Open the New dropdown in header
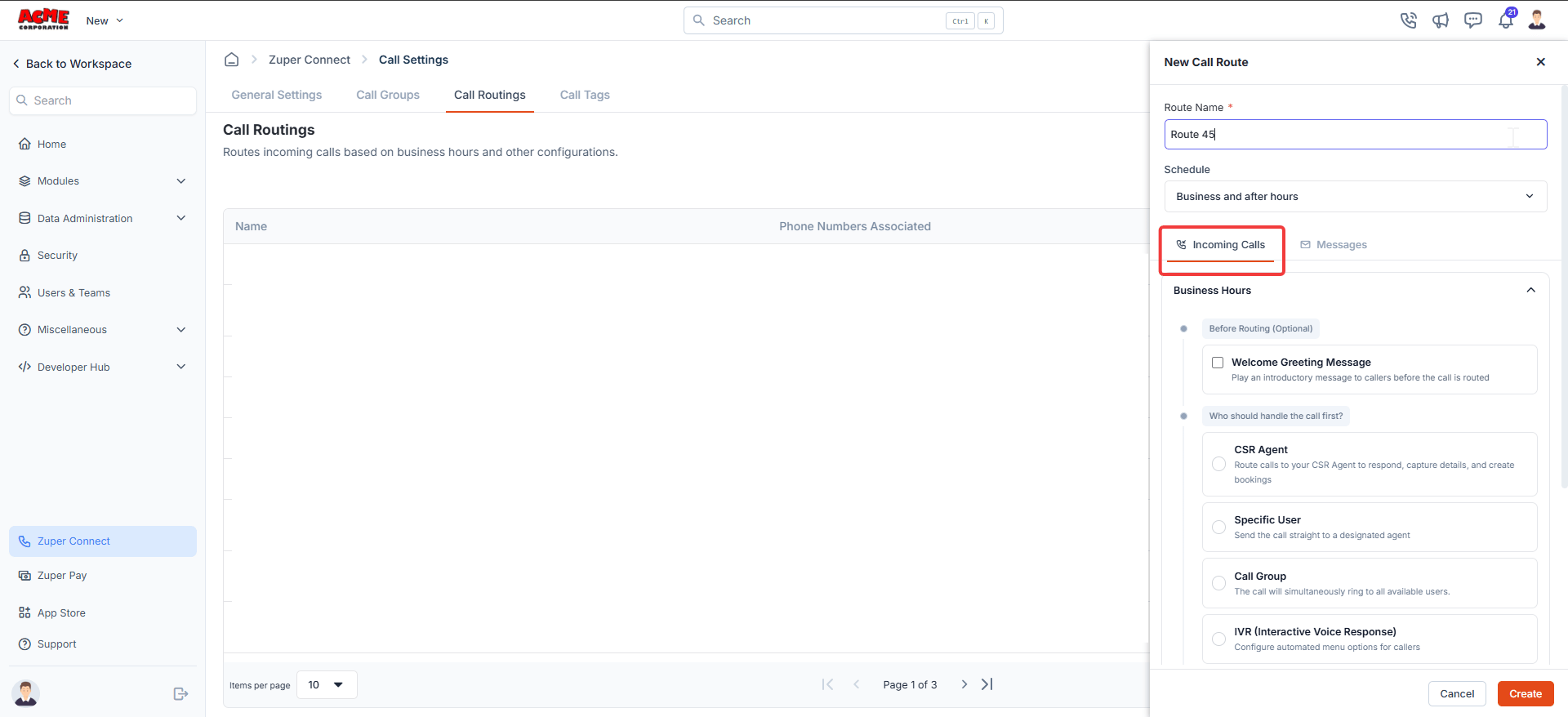 (105, 20)
